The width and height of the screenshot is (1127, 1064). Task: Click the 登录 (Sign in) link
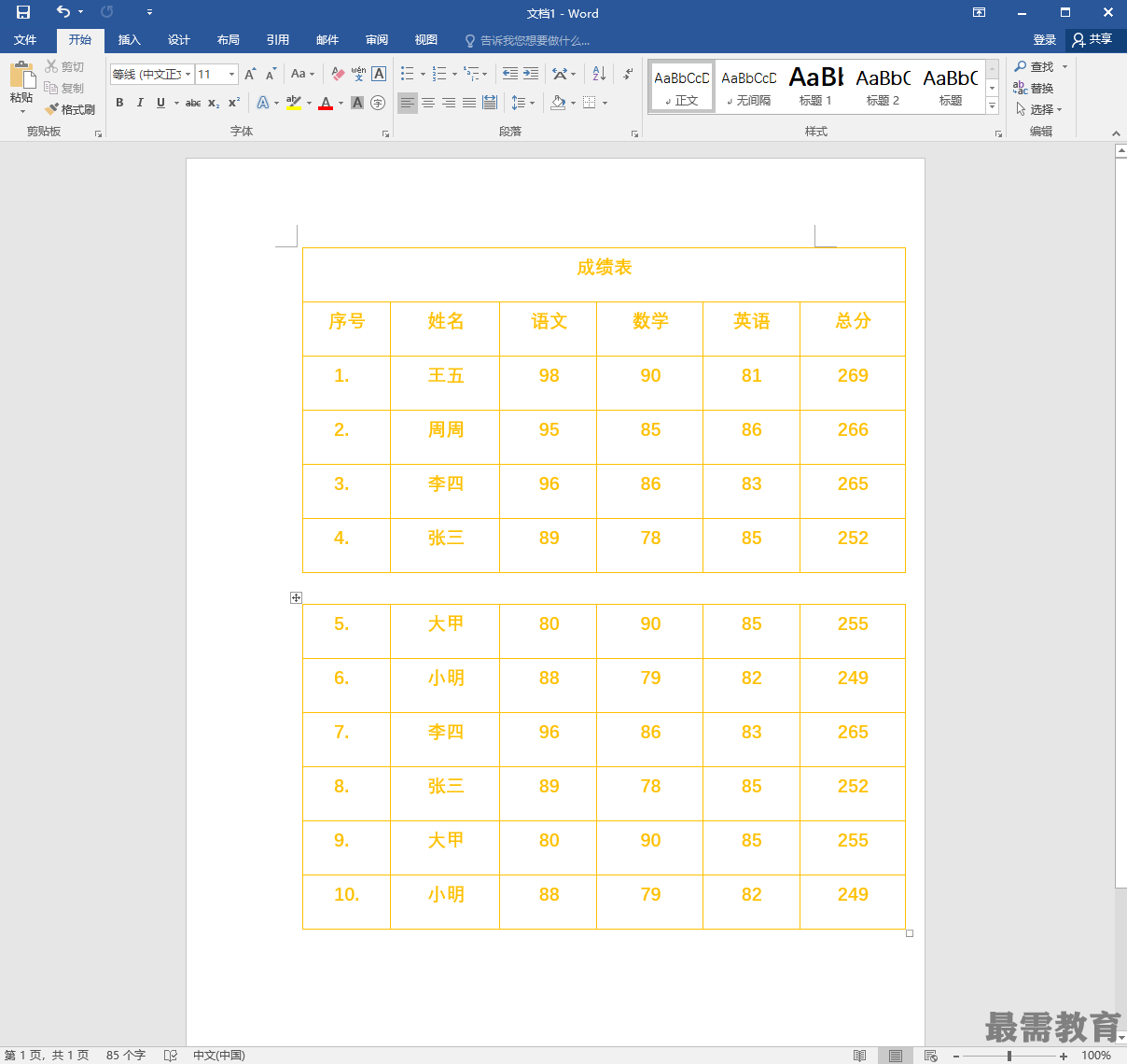1044,40
